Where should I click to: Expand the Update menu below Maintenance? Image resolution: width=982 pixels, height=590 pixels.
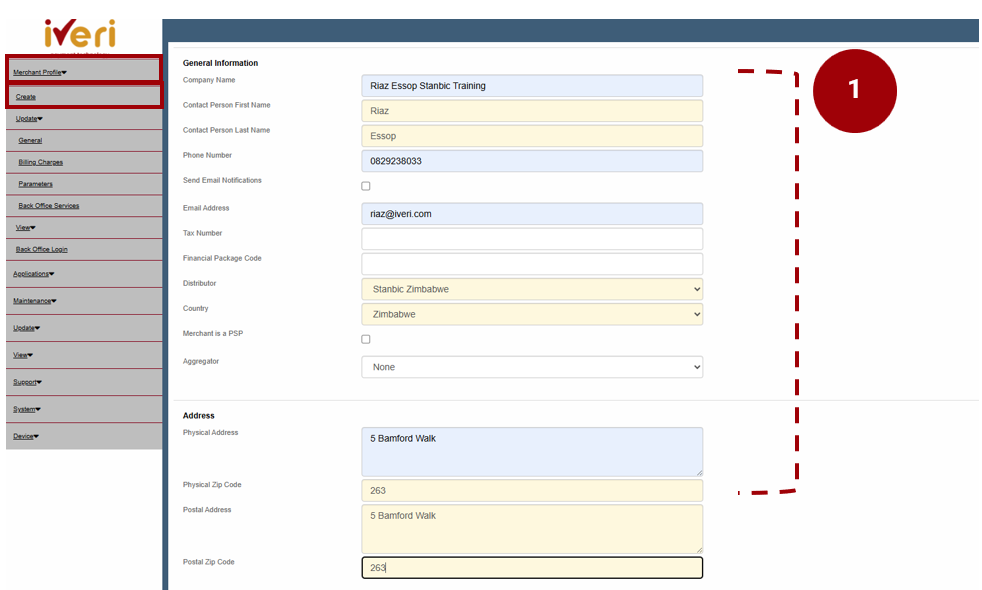[26, 328]
